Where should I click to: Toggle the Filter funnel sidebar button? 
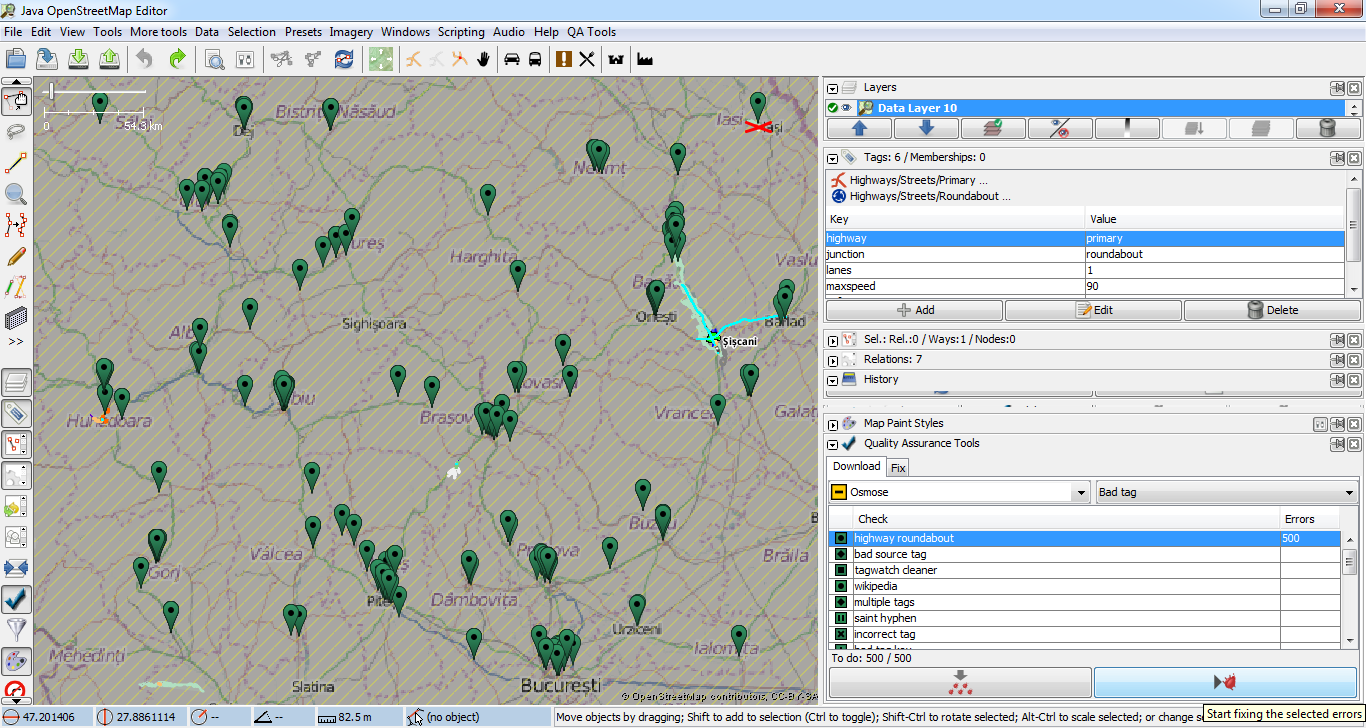[x=17, y=630]
